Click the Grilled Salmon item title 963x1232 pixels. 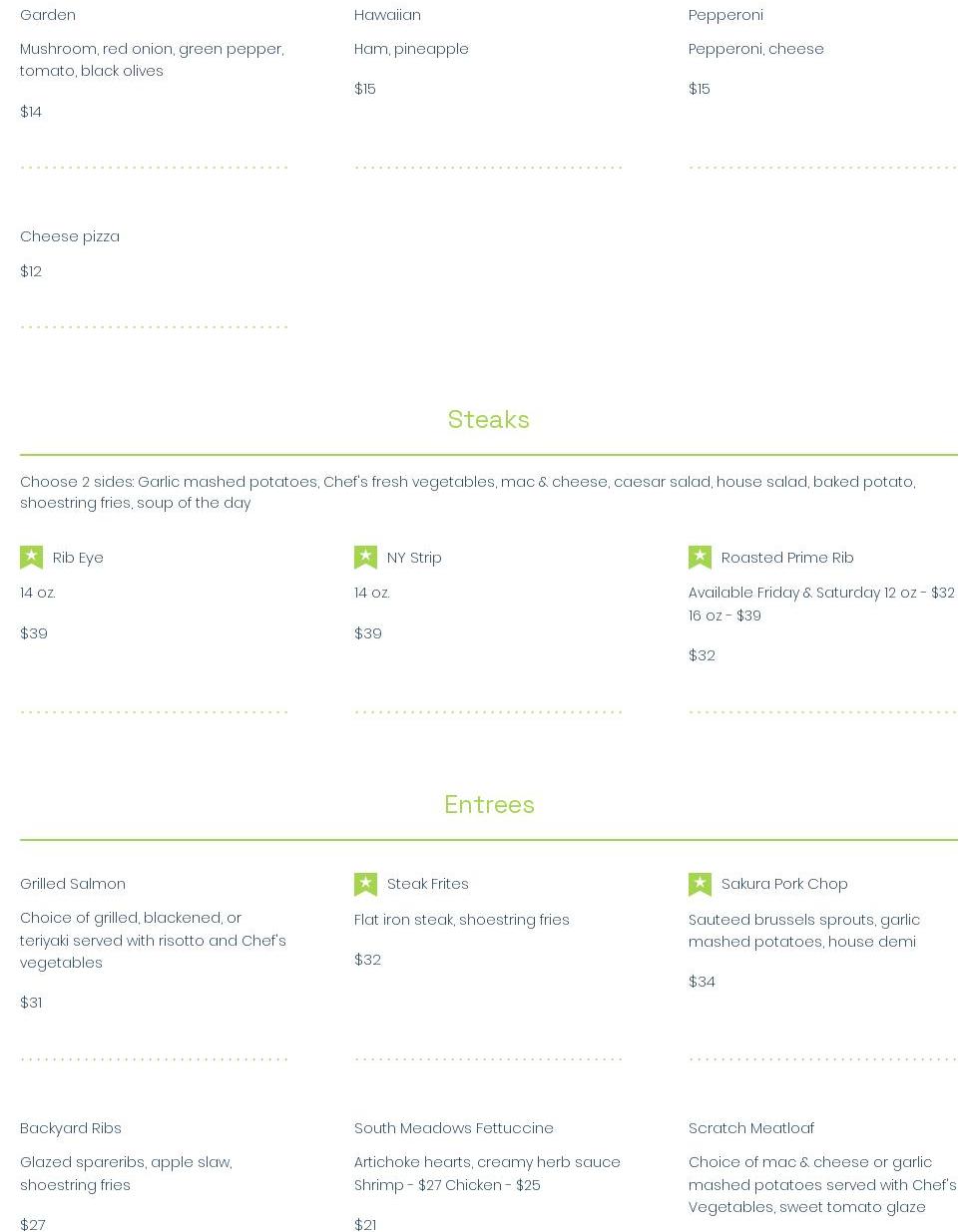click(73, 884)
